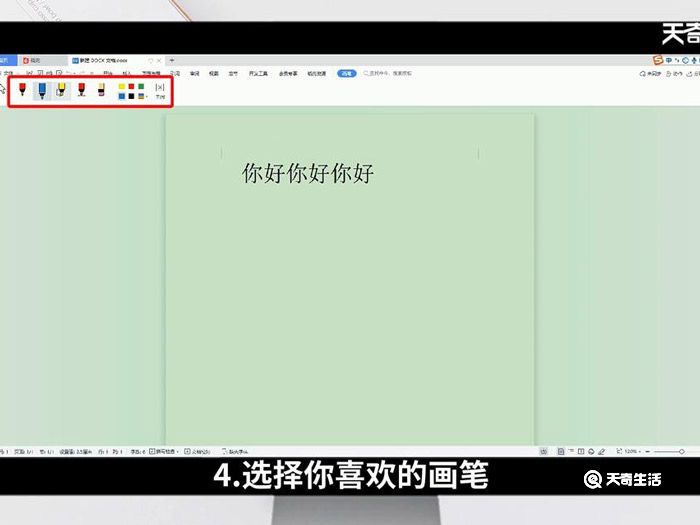700x525 pixels.
Task: Open a new tab with plus button
Action: tap(171, 60)
